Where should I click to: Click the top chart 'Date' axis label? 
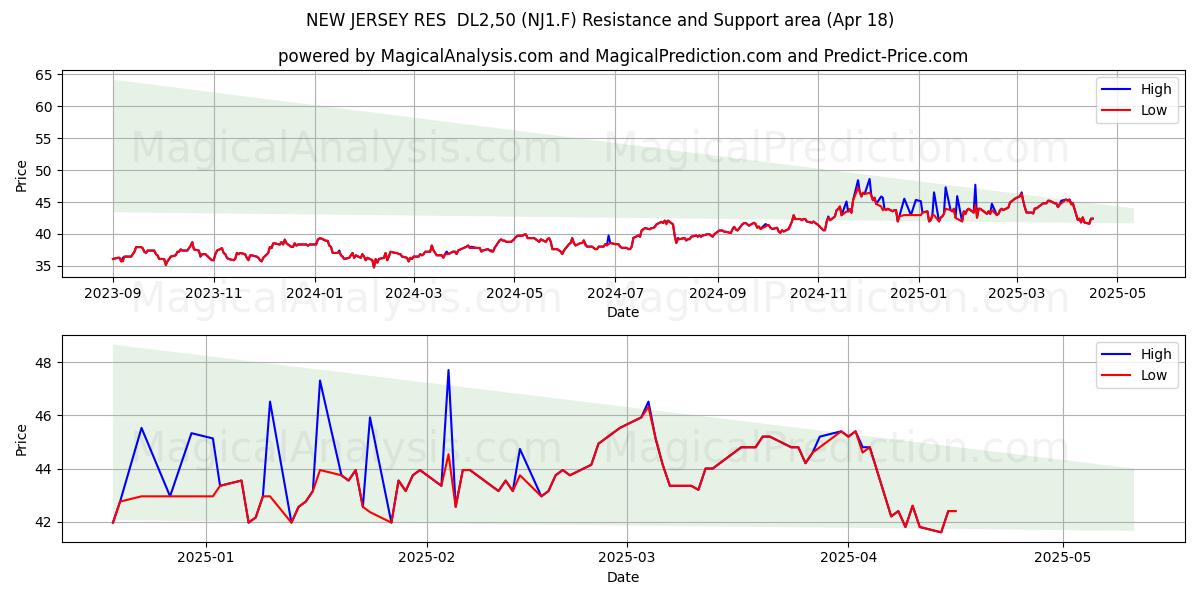pyautogui.click(x=623, y=313)
